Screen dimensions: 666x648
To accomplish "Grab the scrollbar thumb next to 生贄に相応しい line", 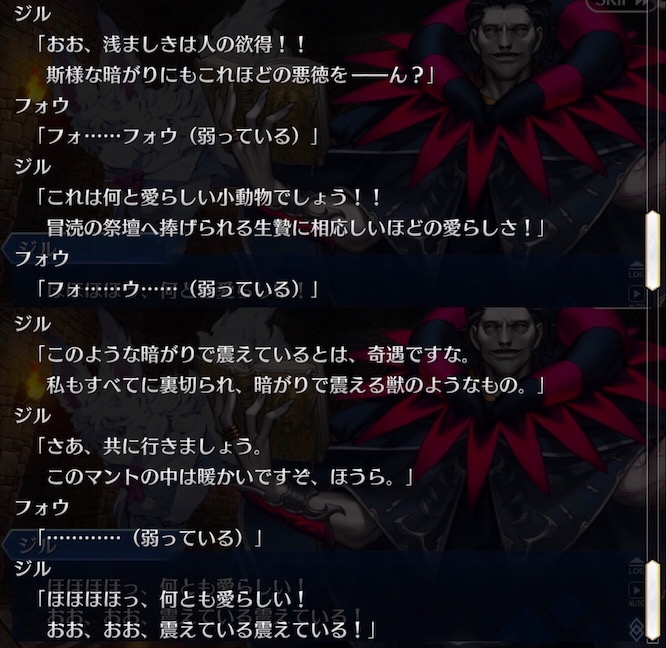I will [652, 251].
